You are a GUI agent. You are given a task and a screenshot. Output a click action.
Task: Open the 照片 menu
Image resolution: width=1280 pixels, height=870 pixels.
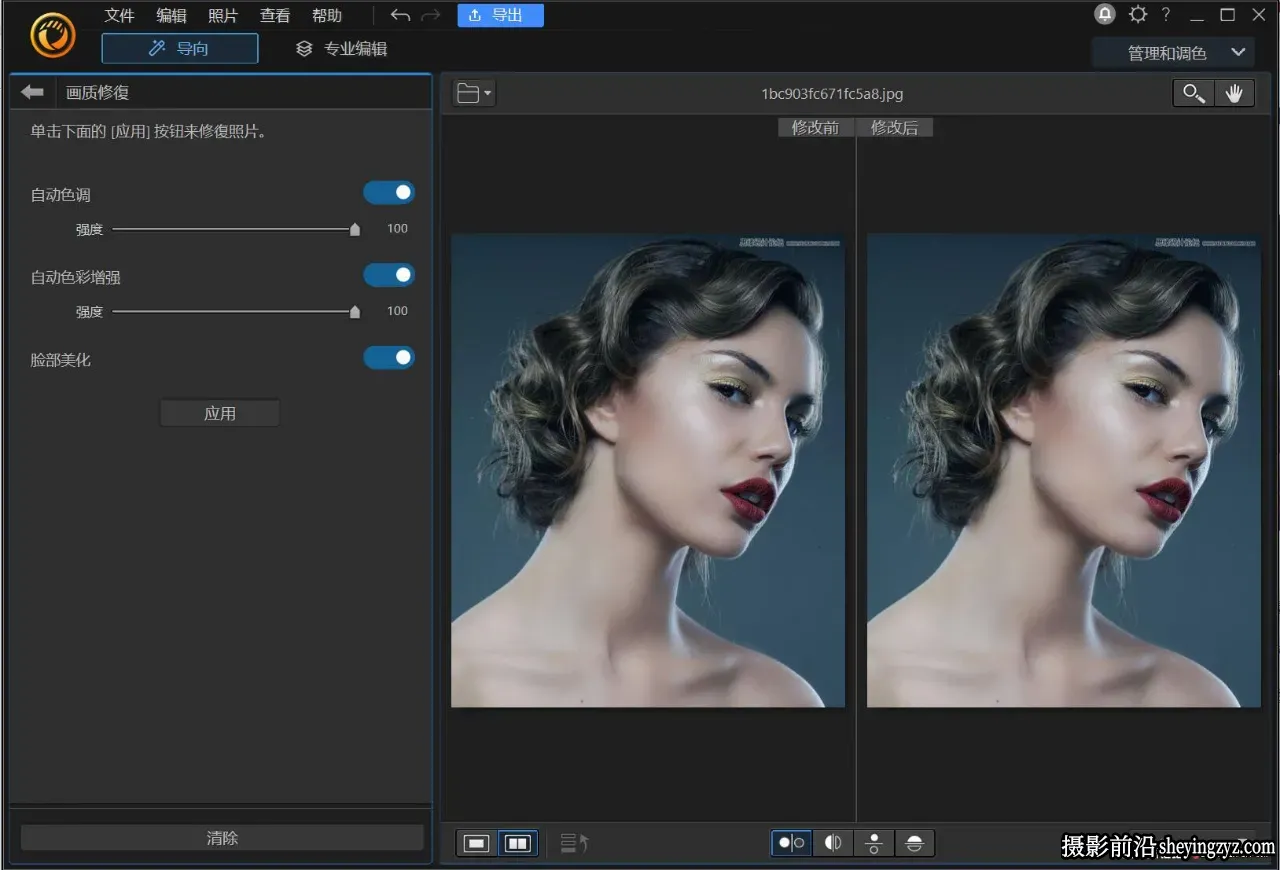(223, 15)
